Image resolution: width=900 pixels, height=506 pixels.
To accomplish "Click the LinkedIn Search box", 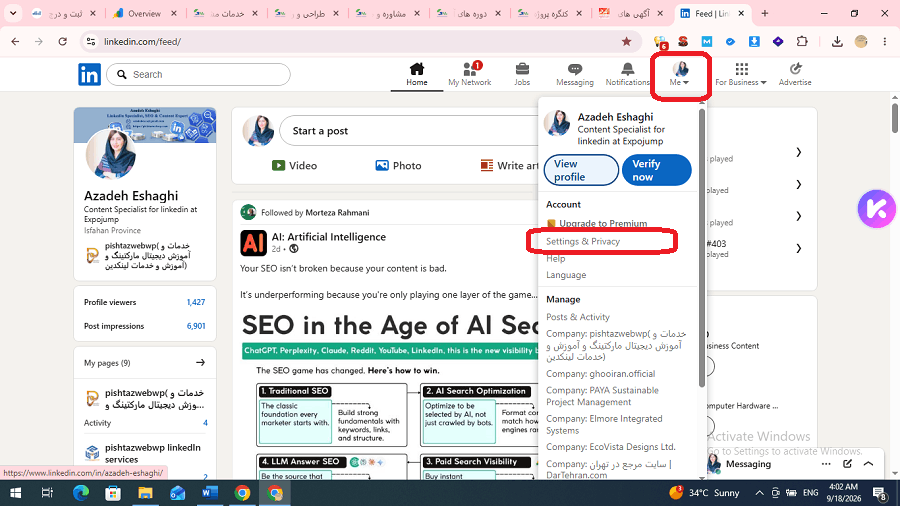I will pos(199,75).
